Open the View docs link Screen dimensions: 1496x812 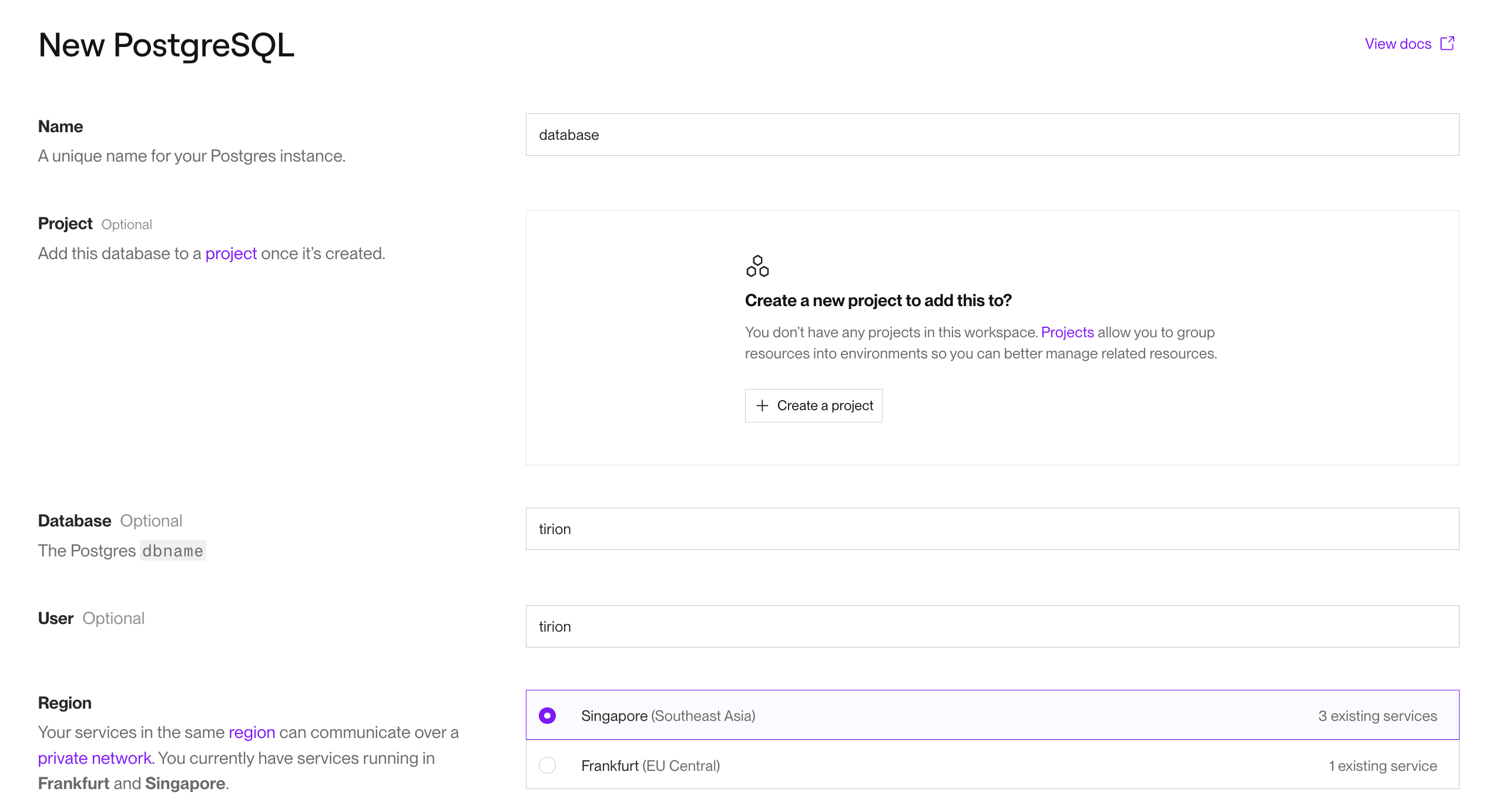click(1398, 44)
